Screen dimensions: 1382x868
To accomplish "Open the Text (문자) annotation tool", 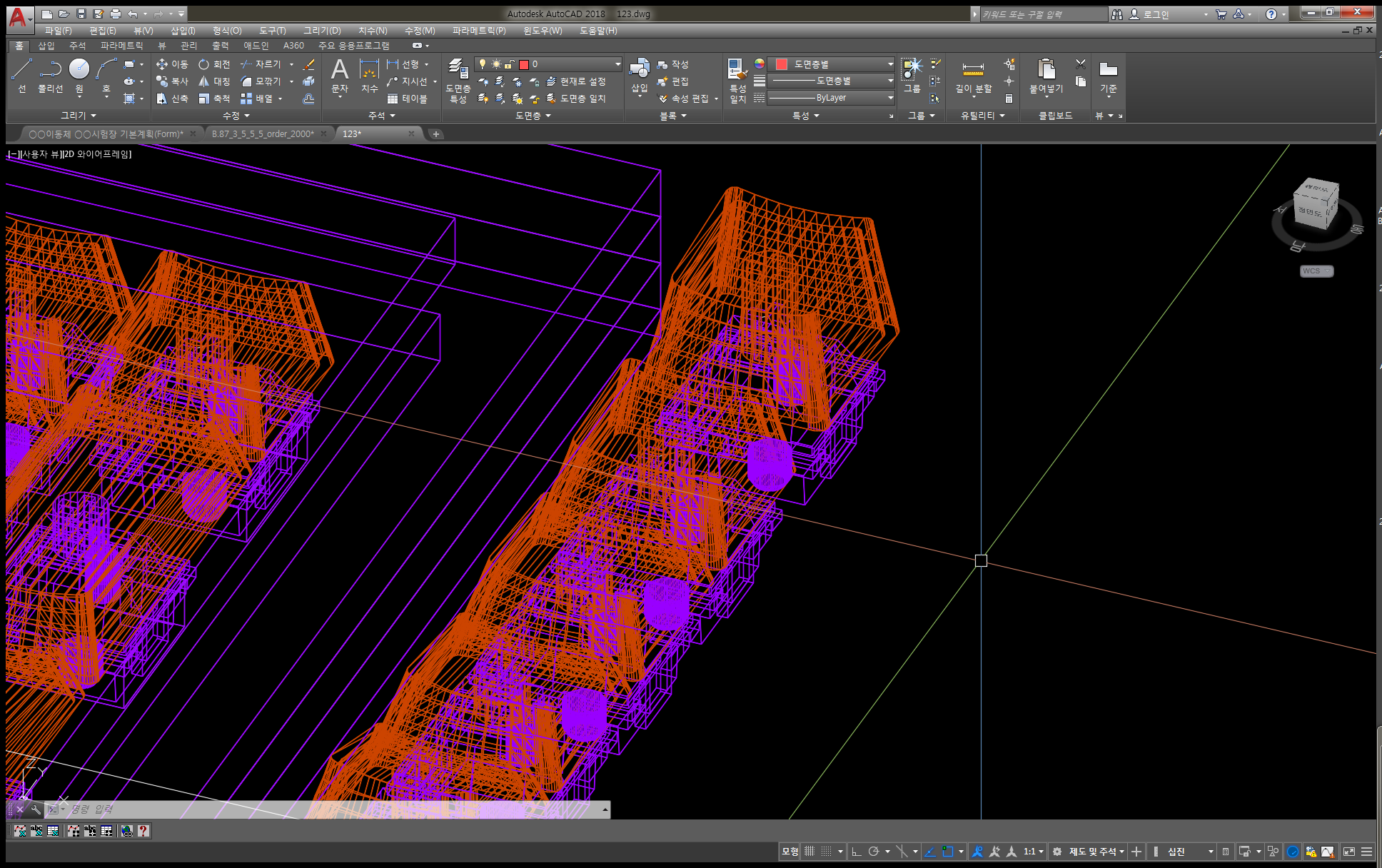I will pos(340,76).
